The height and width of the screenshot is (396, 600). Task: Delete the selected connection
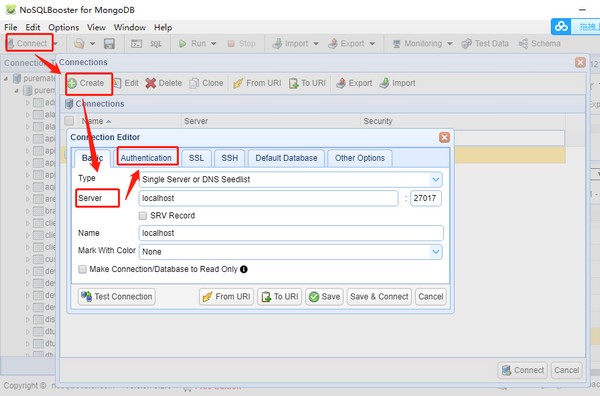164,83
